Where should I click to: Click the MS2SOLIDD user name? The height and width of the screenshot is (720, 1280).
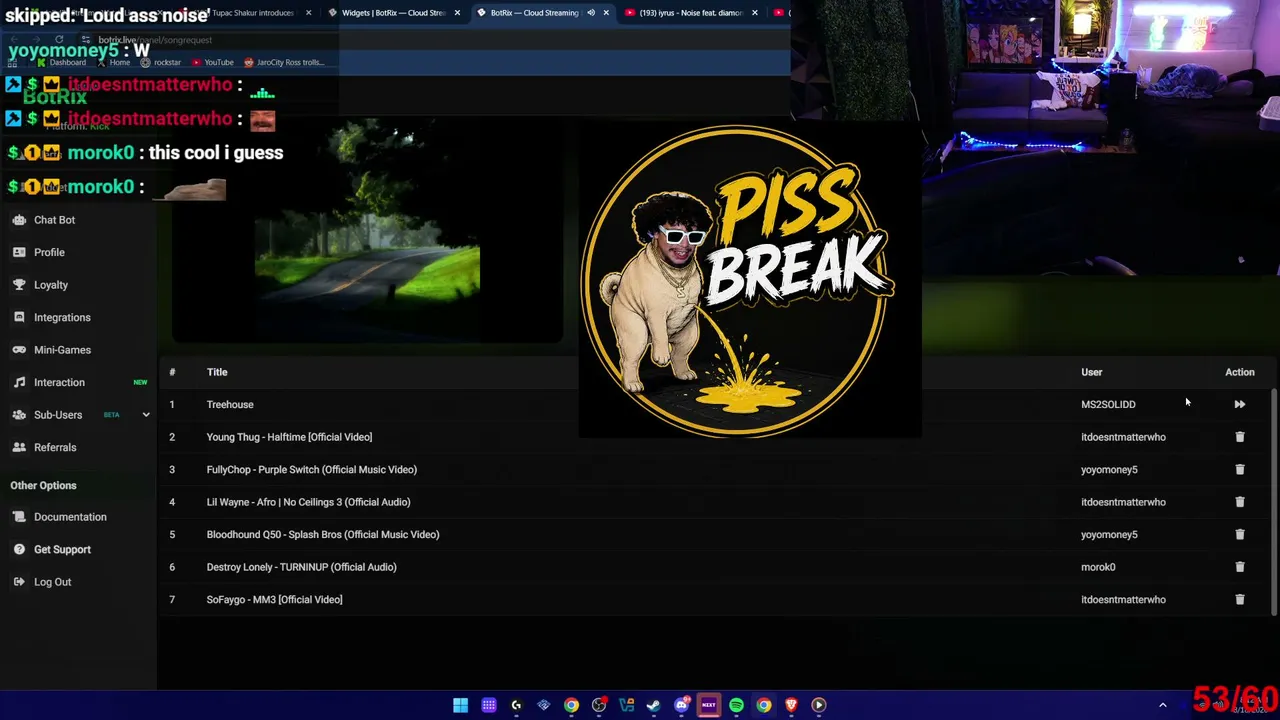[1108, 404]
